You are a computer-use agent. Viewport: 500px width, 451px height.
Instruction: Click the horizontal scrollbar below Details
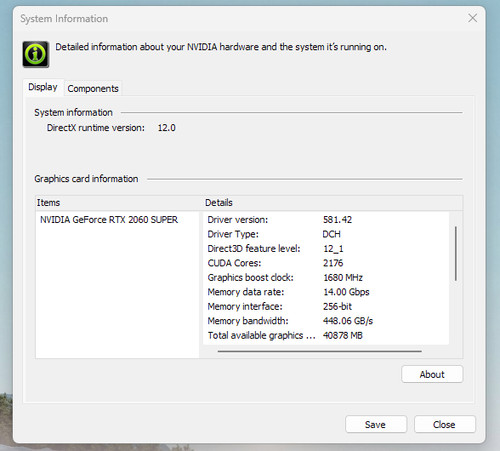[320, 351]
